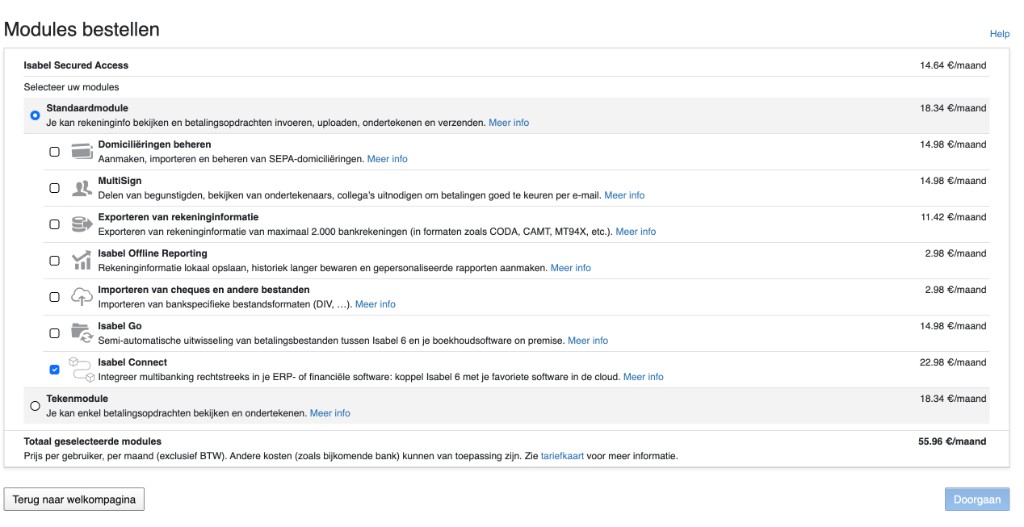The width and height of the screenshot is (1024, 527).
Task: Click the Domiciliëringen beheren card icon
Action: click(x=82, y=152)
